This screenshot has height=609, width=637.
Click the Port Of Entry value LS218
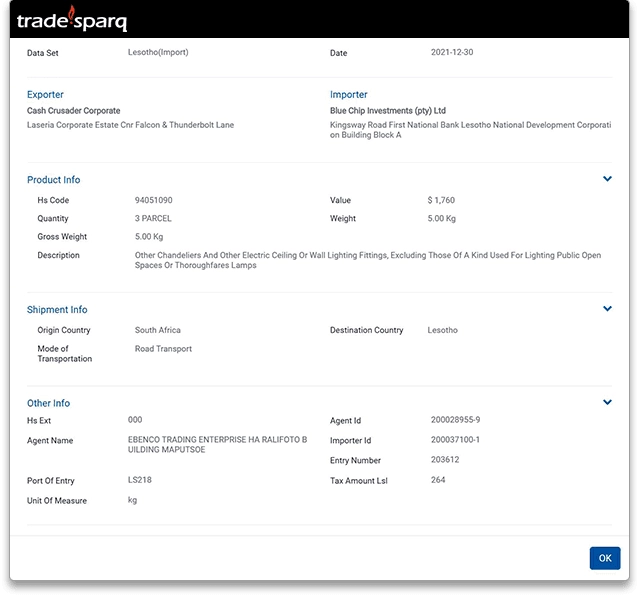[x=139, y=480]
